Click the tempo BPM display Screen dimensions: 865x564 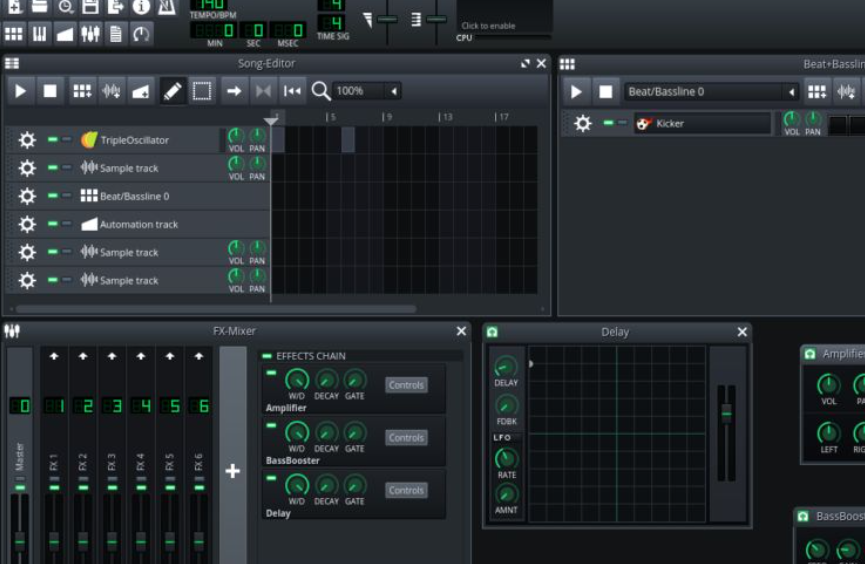pyautogui.click(x=213, y=4)
